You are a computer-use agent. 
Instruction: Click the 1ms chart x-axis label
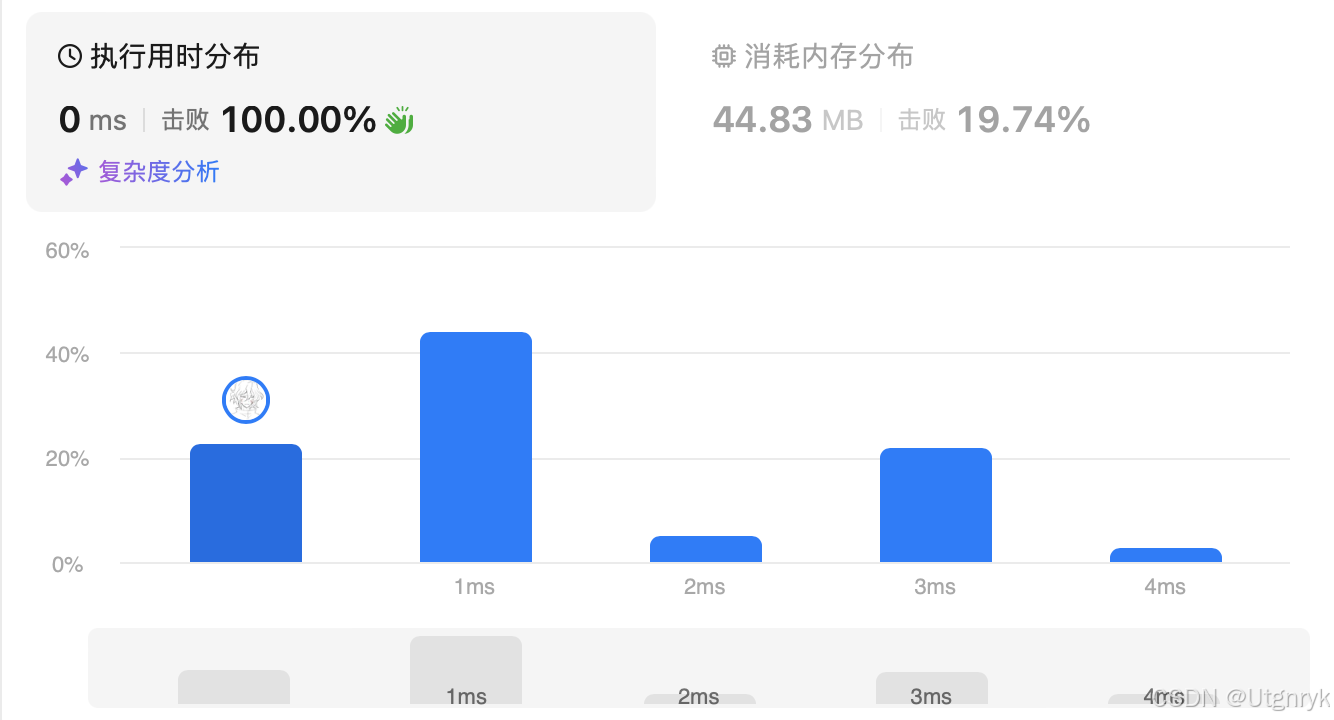coord(474,587)
